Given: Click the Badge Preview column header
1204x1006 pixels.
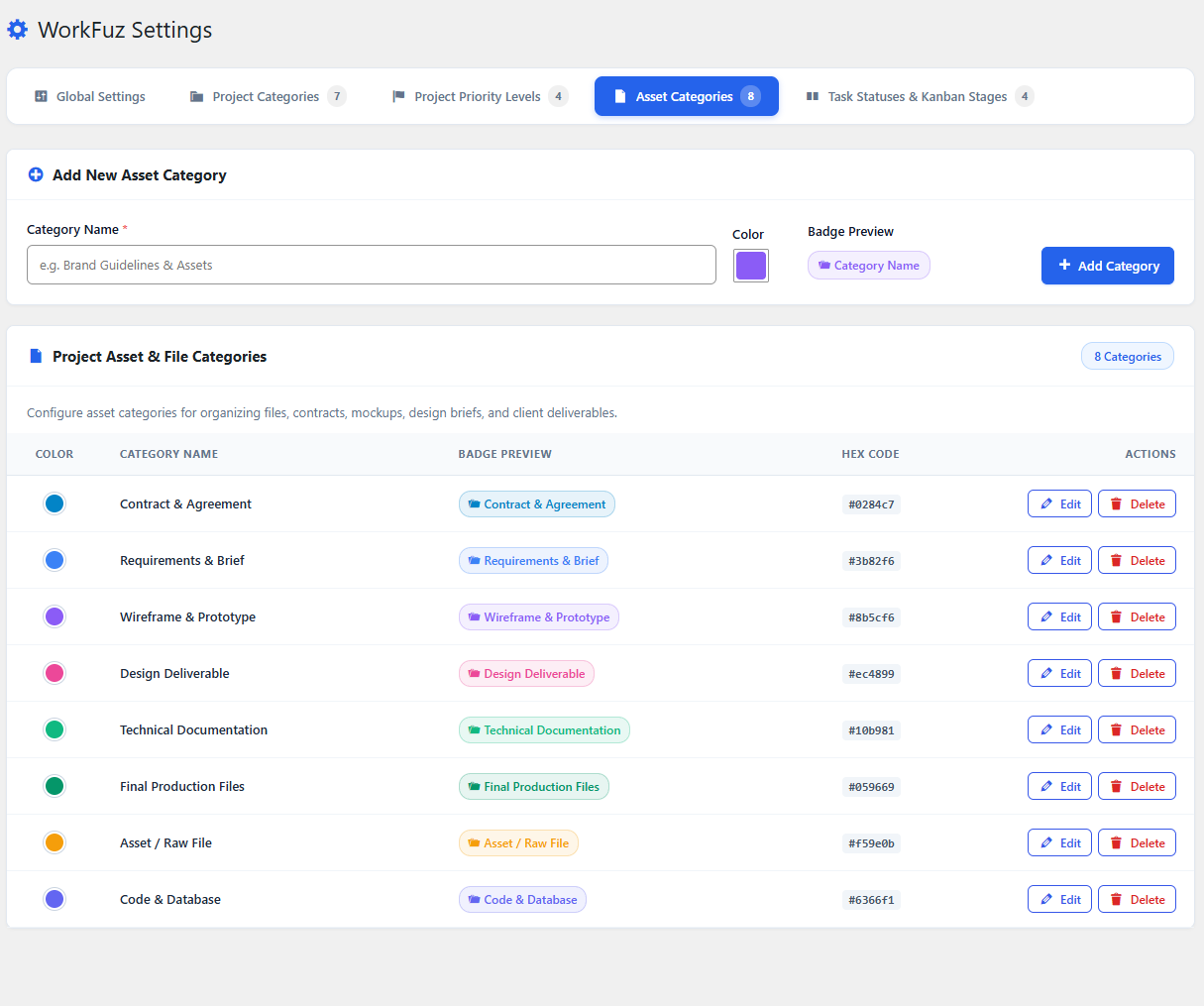Looking at the screenshot, I should click(x=504, y=454).
